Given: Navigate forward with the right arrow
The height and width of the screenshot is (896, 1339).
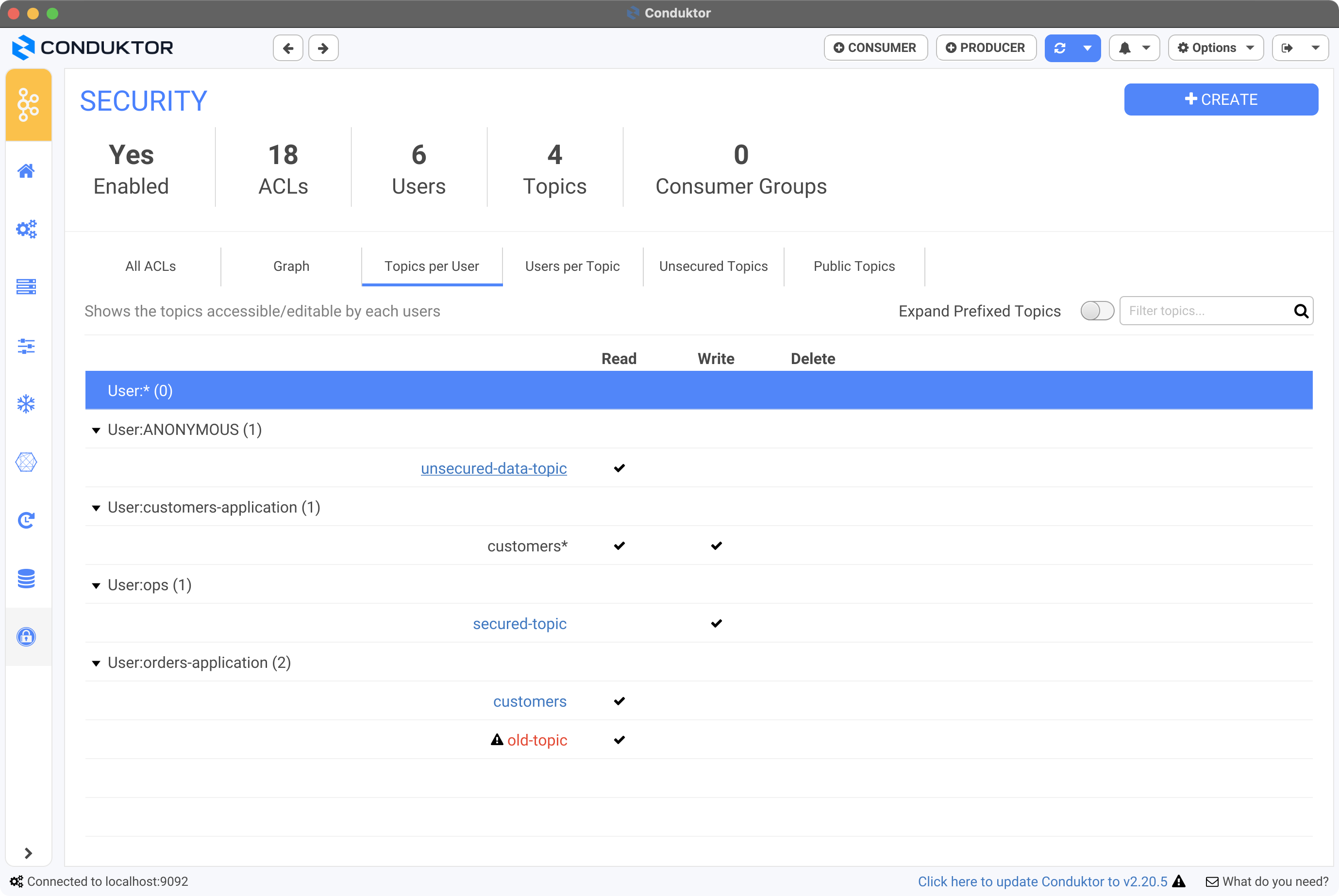Looking at the screenshot, I should click(x=323, y=48).
